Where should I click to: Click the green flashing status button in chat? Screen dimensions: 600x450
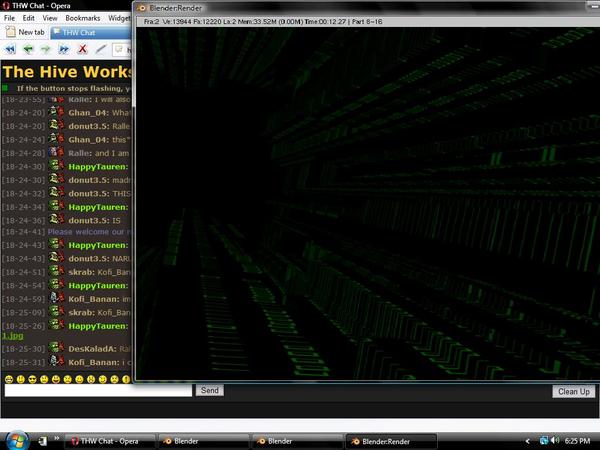click(x=5, y=88)
